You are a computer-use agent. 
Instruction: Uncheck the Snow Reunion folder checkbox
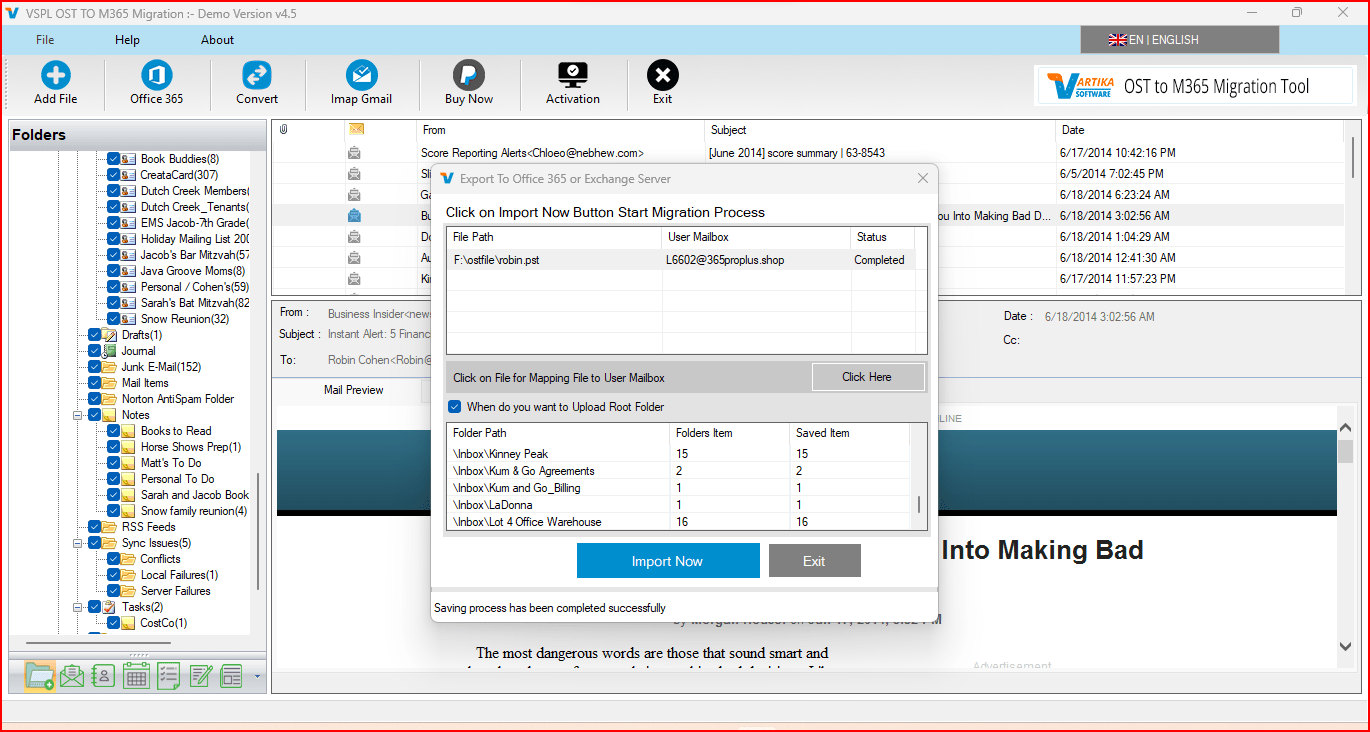pyautogui.click(x=114, y=319)
